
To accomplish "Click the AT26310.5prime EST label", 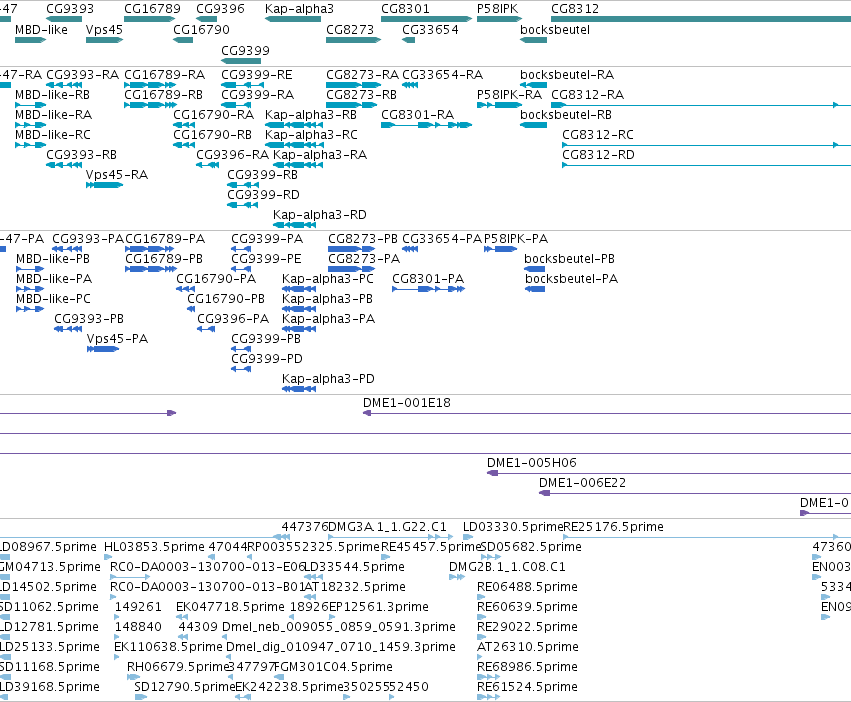I will tap(528, 647).
